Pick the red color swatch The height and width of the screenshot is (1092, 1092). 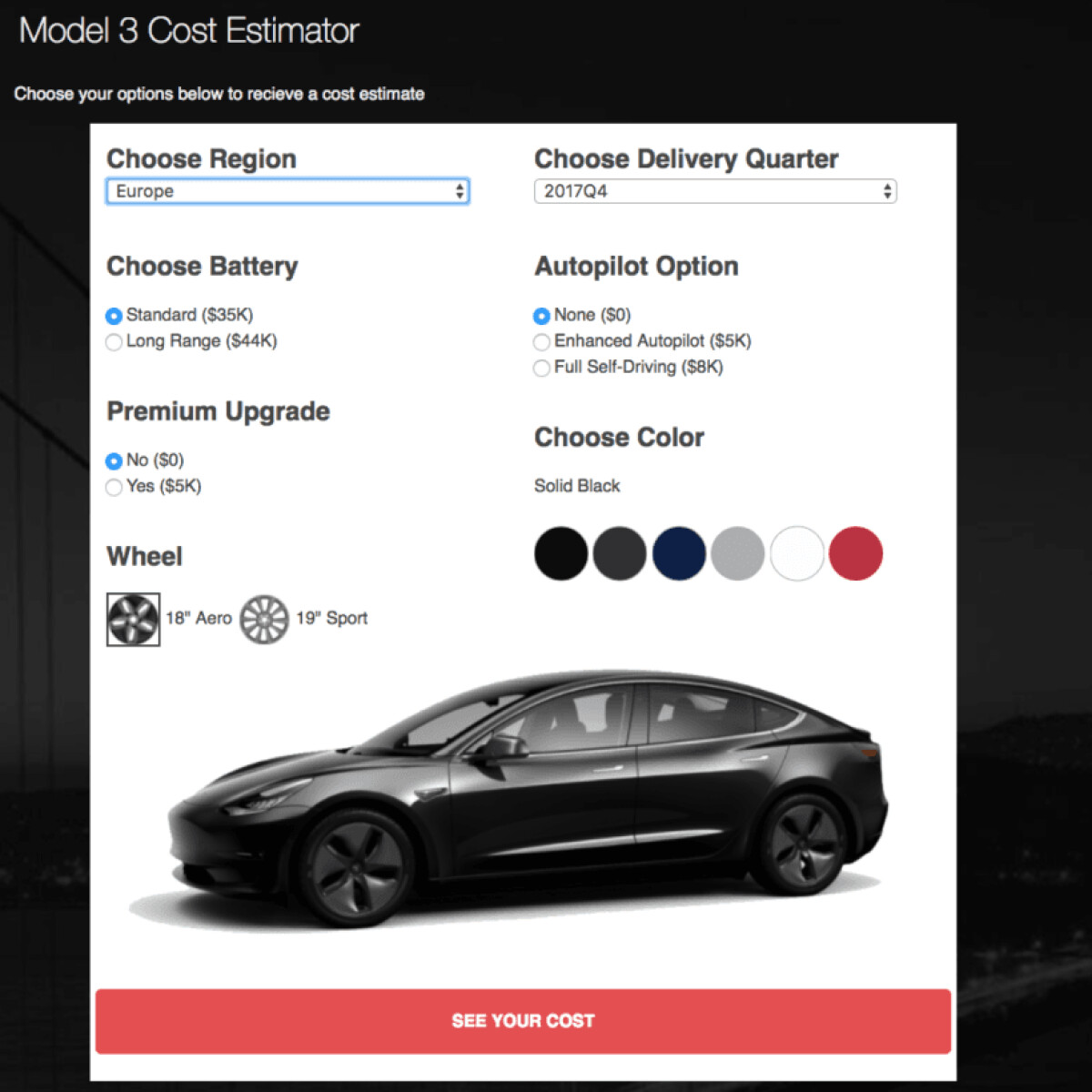point(856,553)
